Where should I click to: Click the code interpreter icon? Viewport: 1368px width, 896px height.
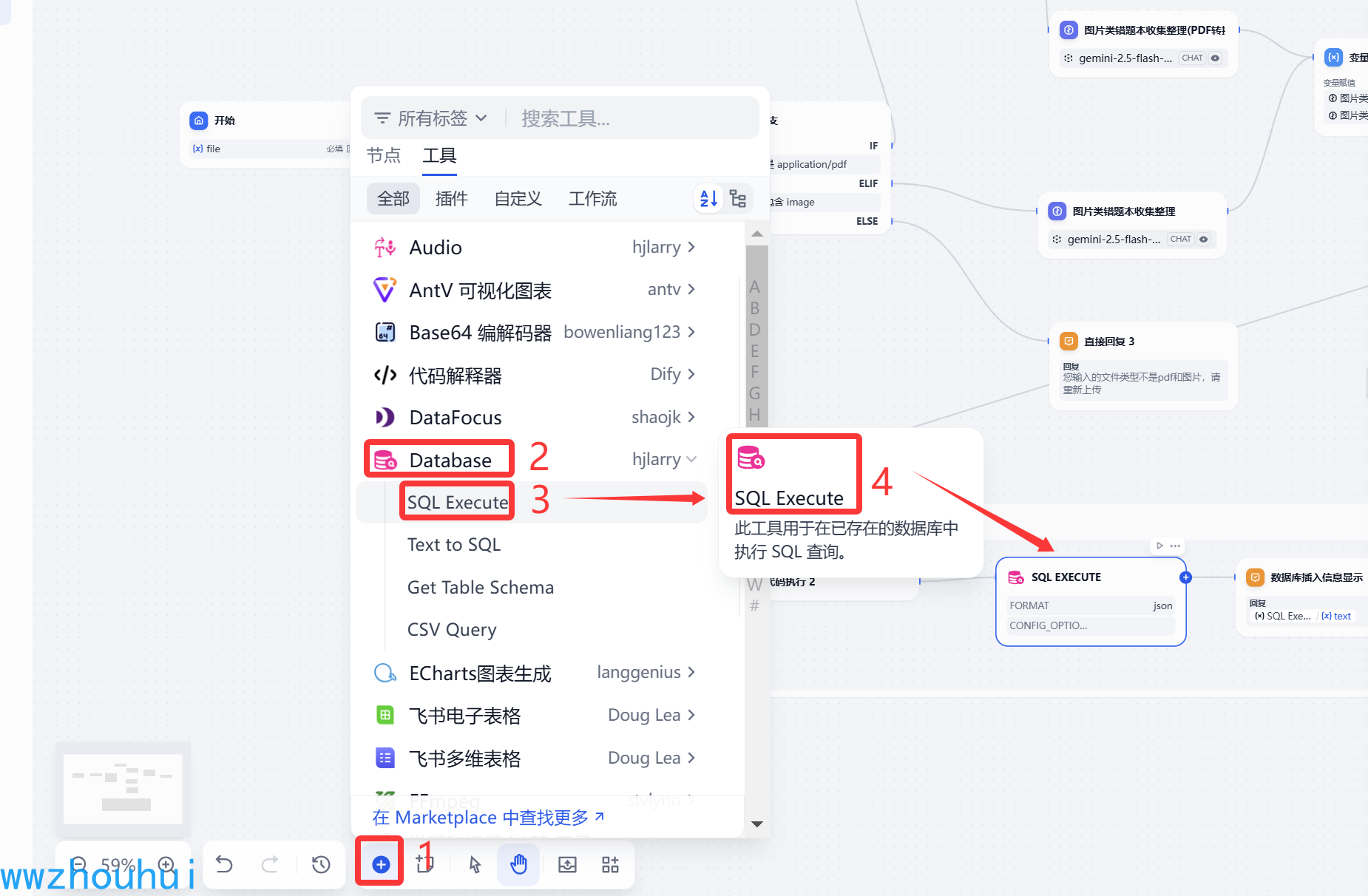(385, 375)
